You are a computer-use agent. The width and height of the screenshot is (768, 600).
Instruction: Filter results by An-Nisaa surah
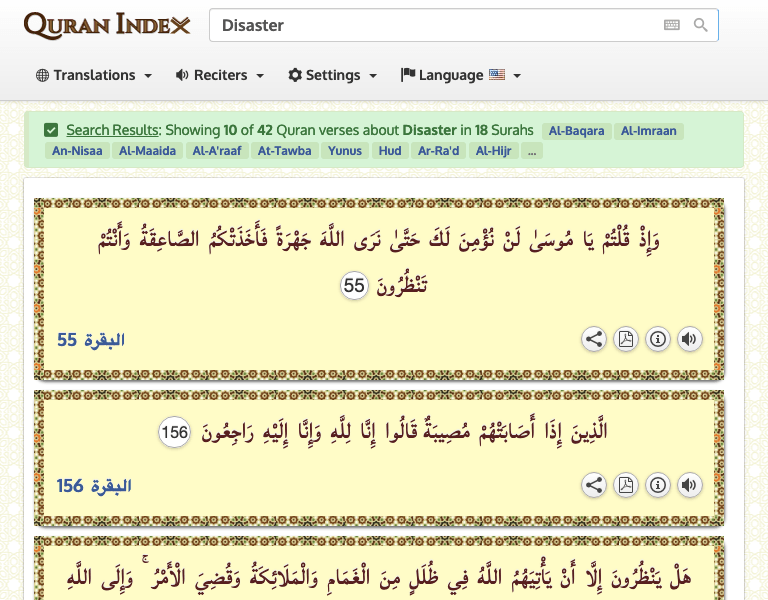(77, 150)
